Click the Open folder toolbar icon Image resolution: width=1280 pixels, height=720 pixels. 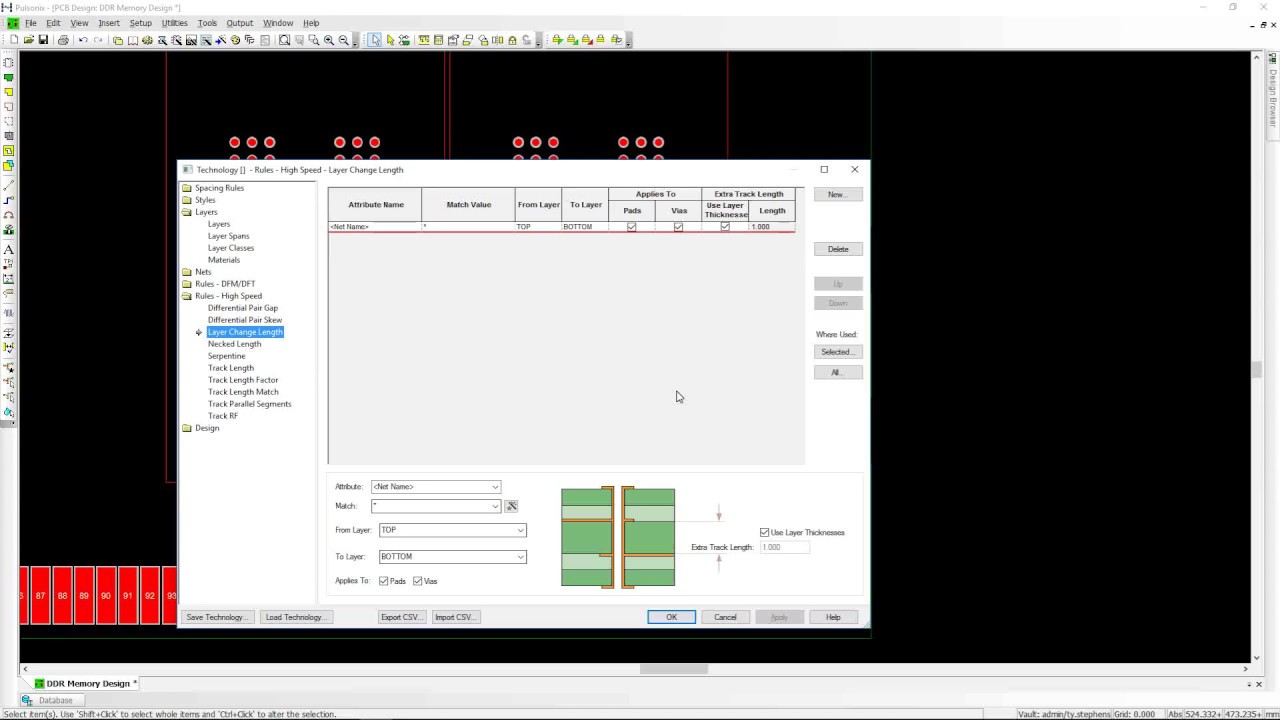tap(28, 40)
